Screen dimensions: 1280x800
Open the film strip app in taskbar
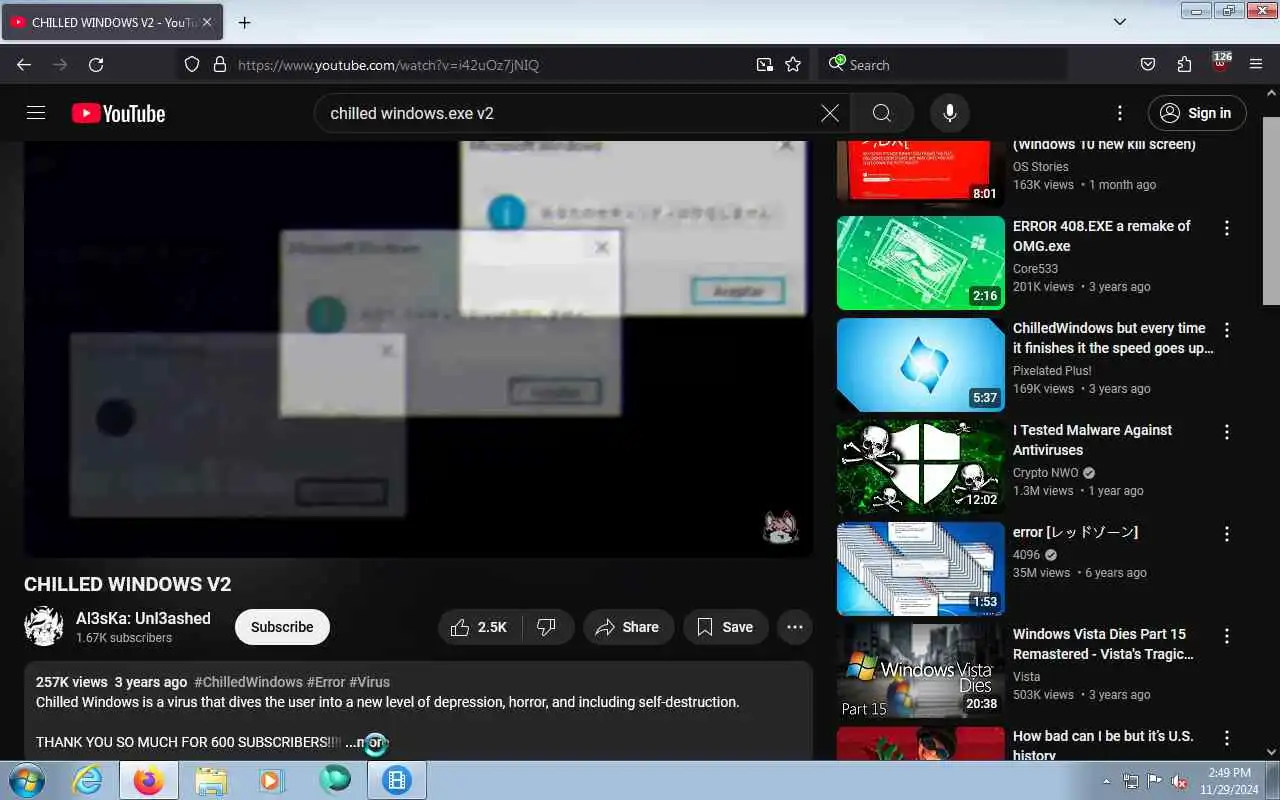pos(397,780)
